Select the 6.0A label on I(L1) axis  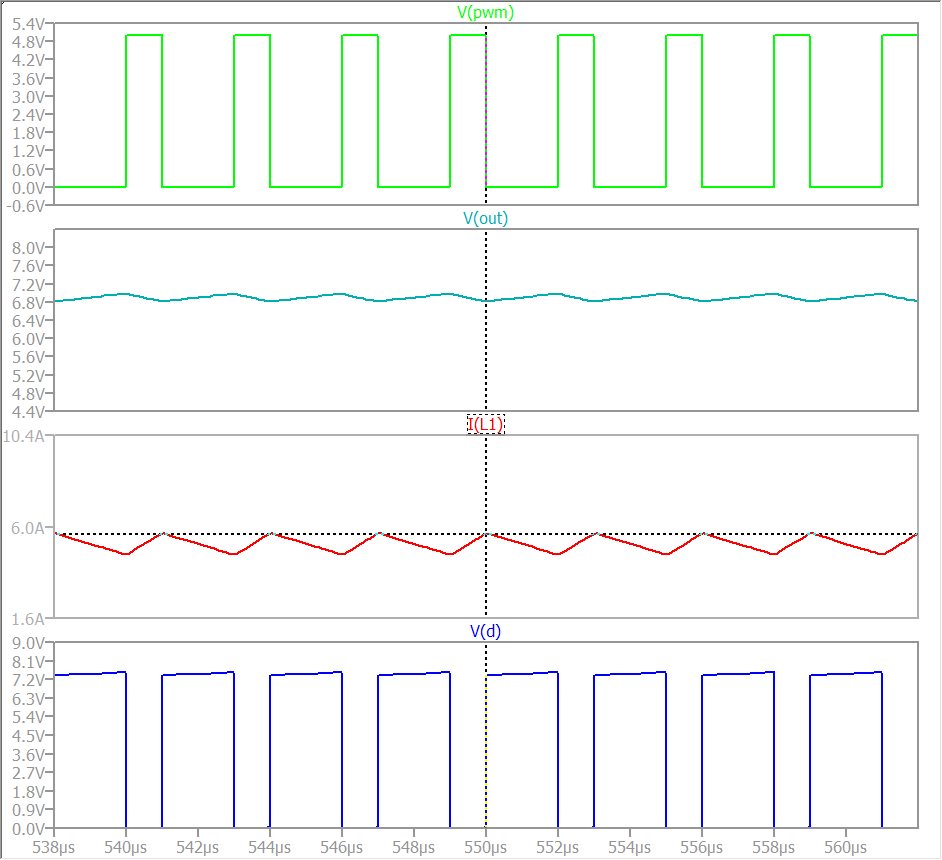point(28,528)
